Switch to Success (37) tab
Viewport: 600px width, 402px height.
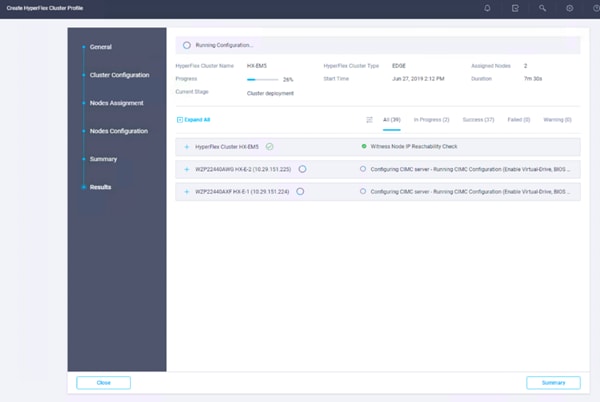(478, 120)
